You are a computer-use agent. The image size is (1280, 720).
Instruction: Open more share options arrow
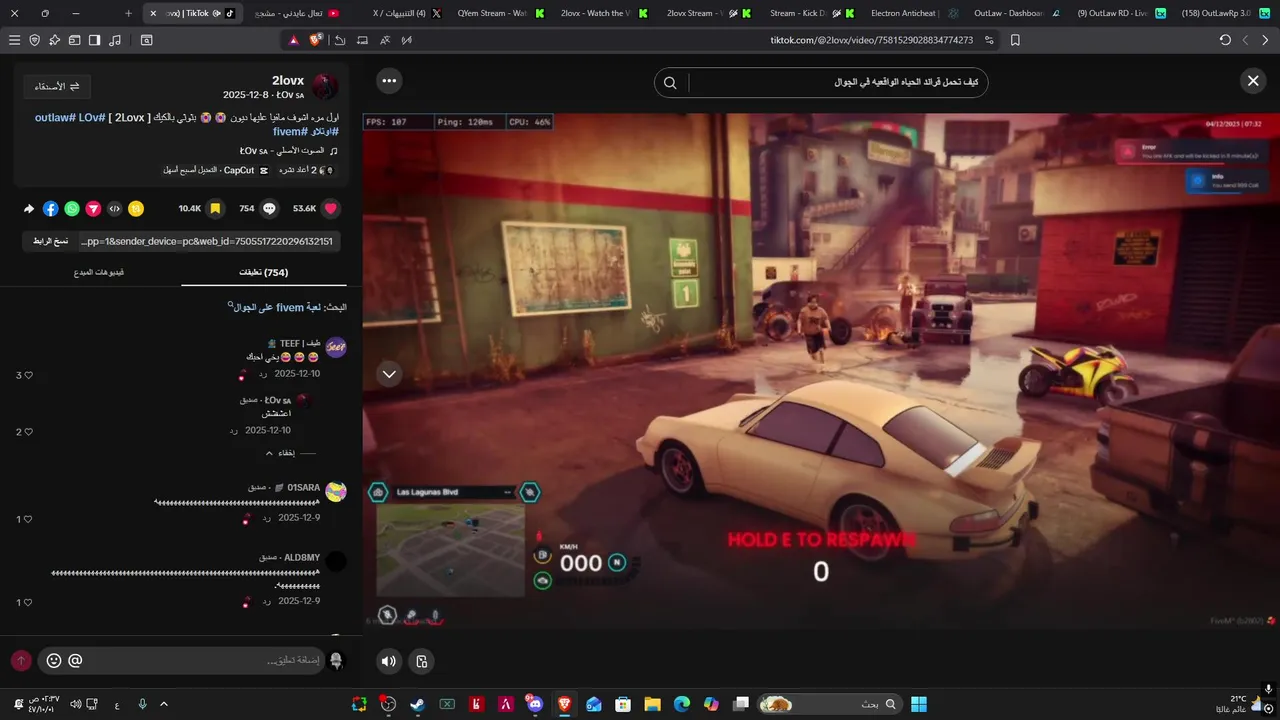tap(29, 208)
